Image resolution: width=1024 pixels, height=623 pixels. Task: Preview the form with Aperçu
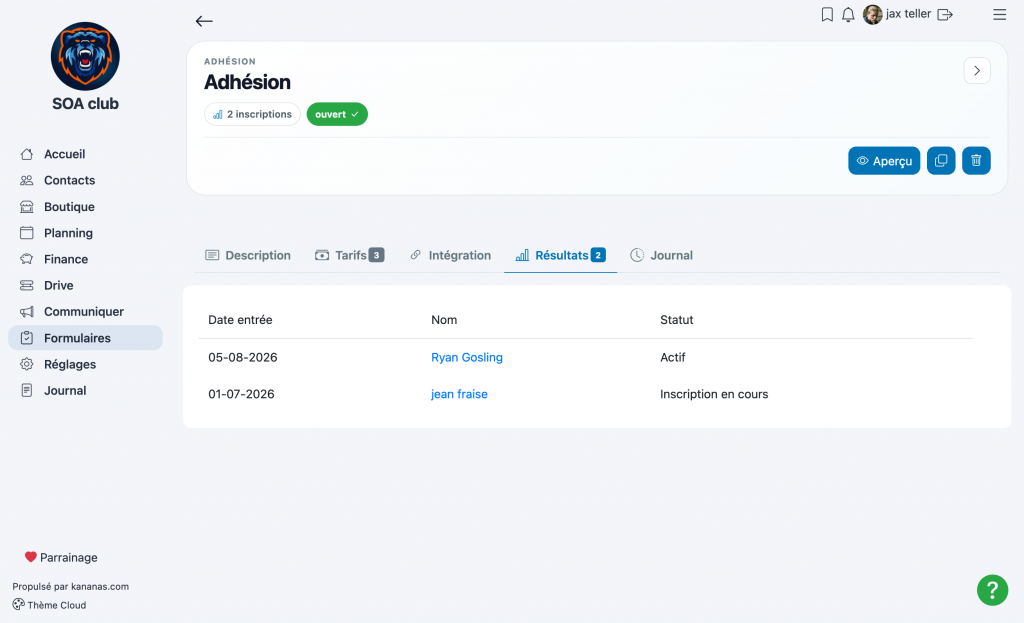click(884, 161)
